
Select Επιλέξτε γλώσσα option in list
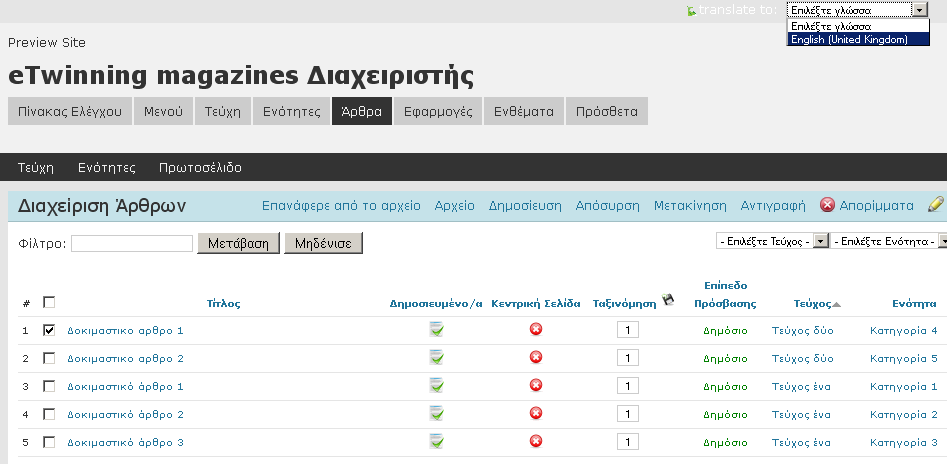point(858,27)
